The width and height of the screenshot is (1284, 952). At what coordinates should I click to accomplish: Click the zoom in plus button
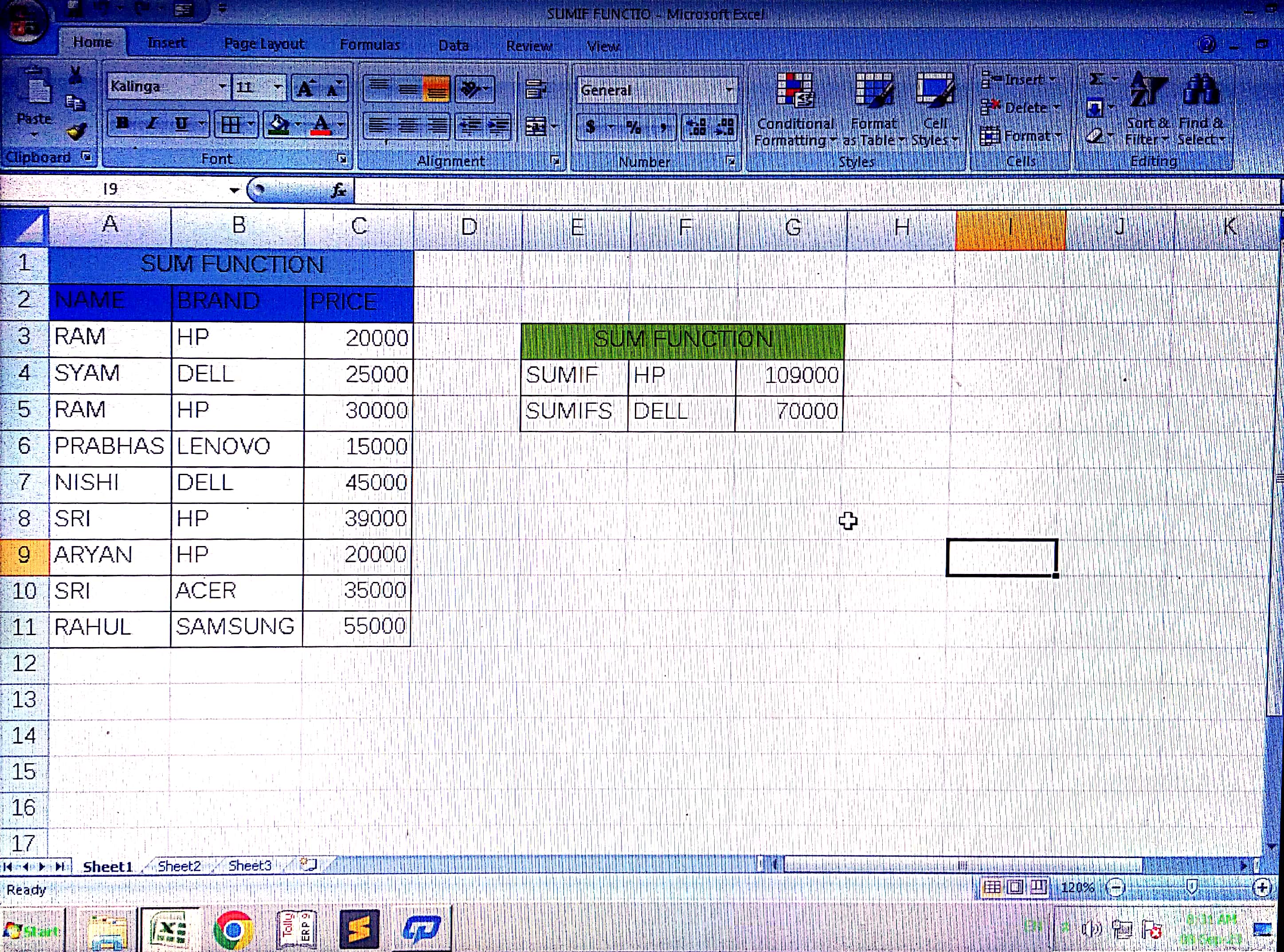tap(1261, 887)
